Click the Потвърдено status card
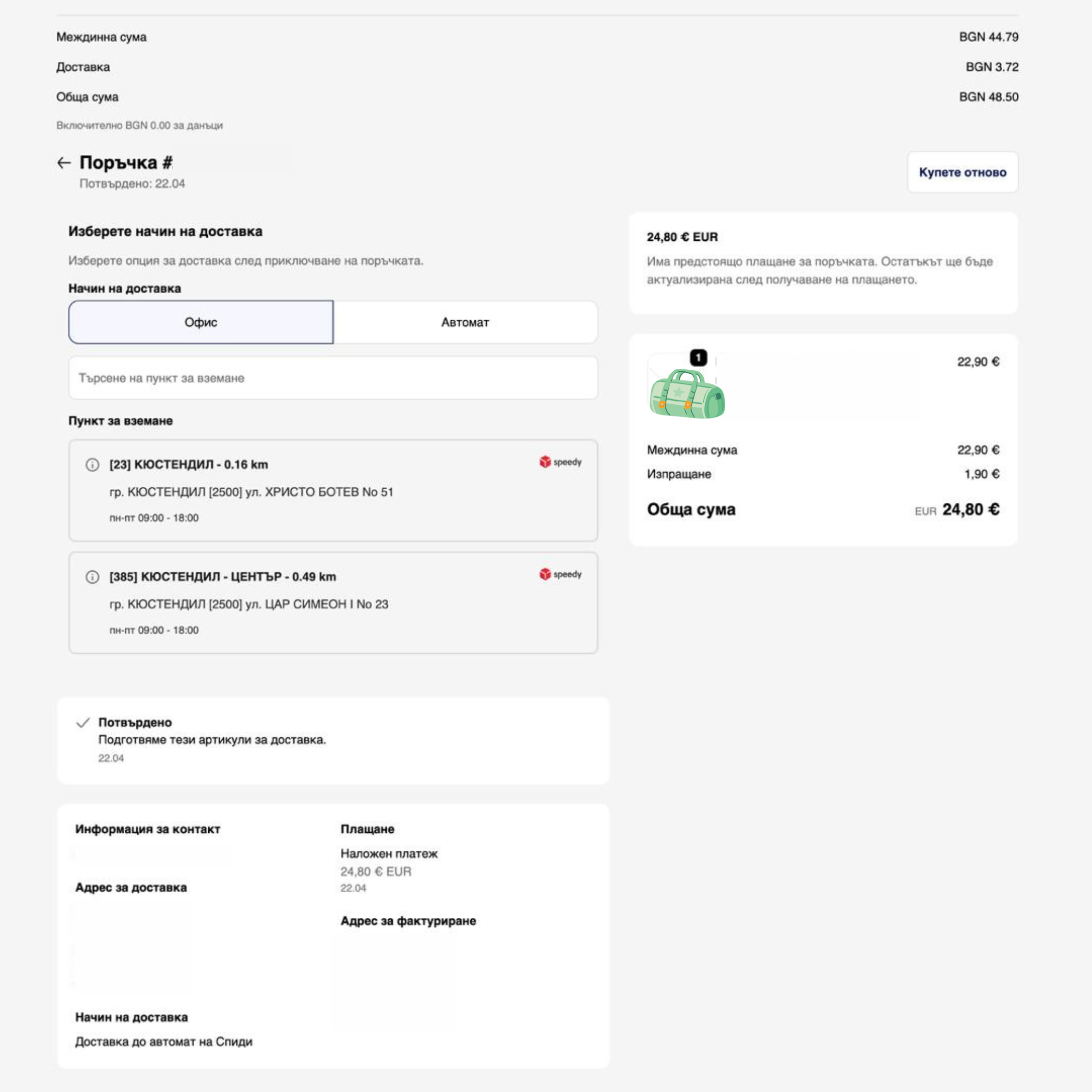 pyautogui.click(x=333, y=741)
